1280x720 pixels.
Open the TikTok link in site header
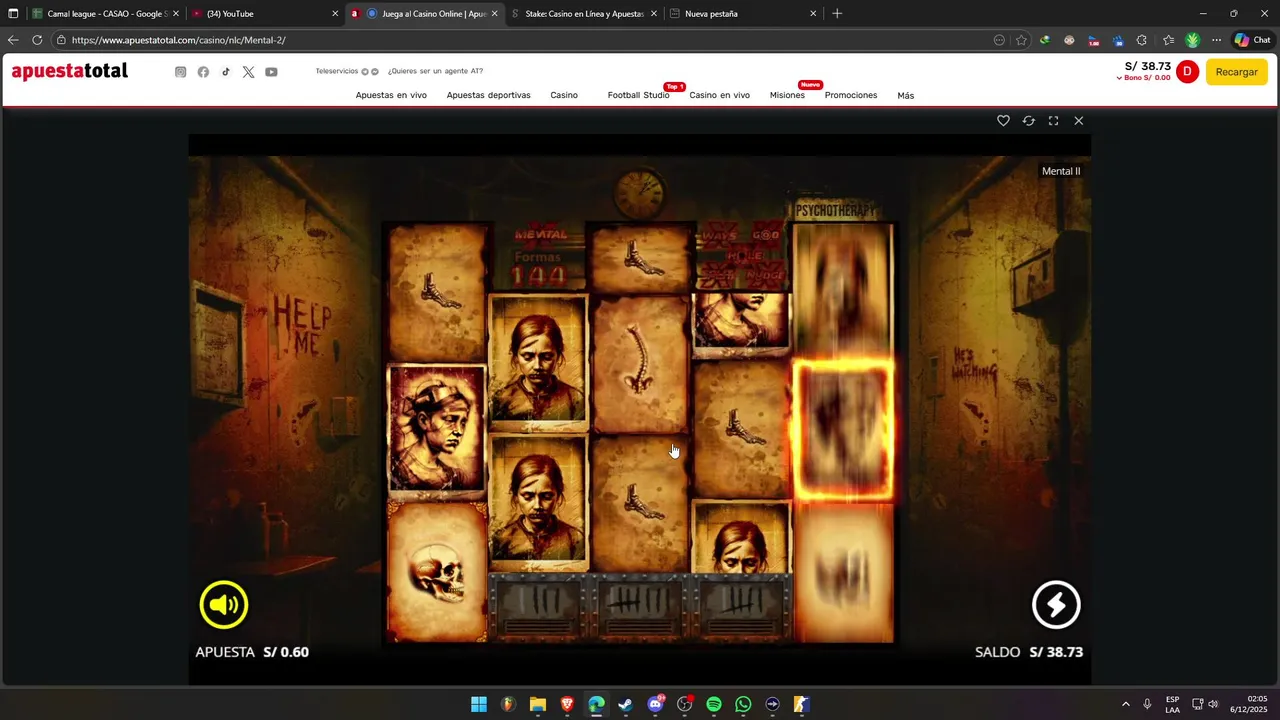pos(226,72)
